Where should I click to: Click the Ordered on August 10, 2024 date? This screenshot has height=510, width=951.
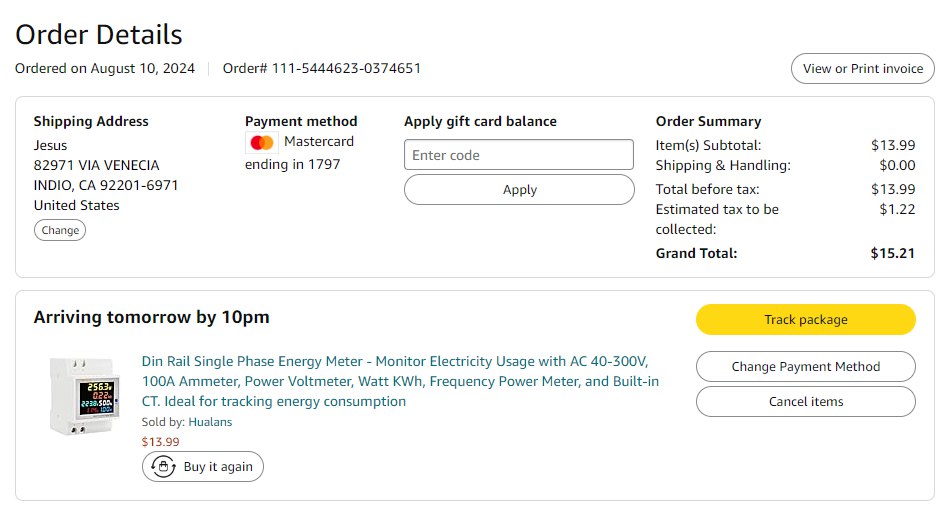[105, 69]
